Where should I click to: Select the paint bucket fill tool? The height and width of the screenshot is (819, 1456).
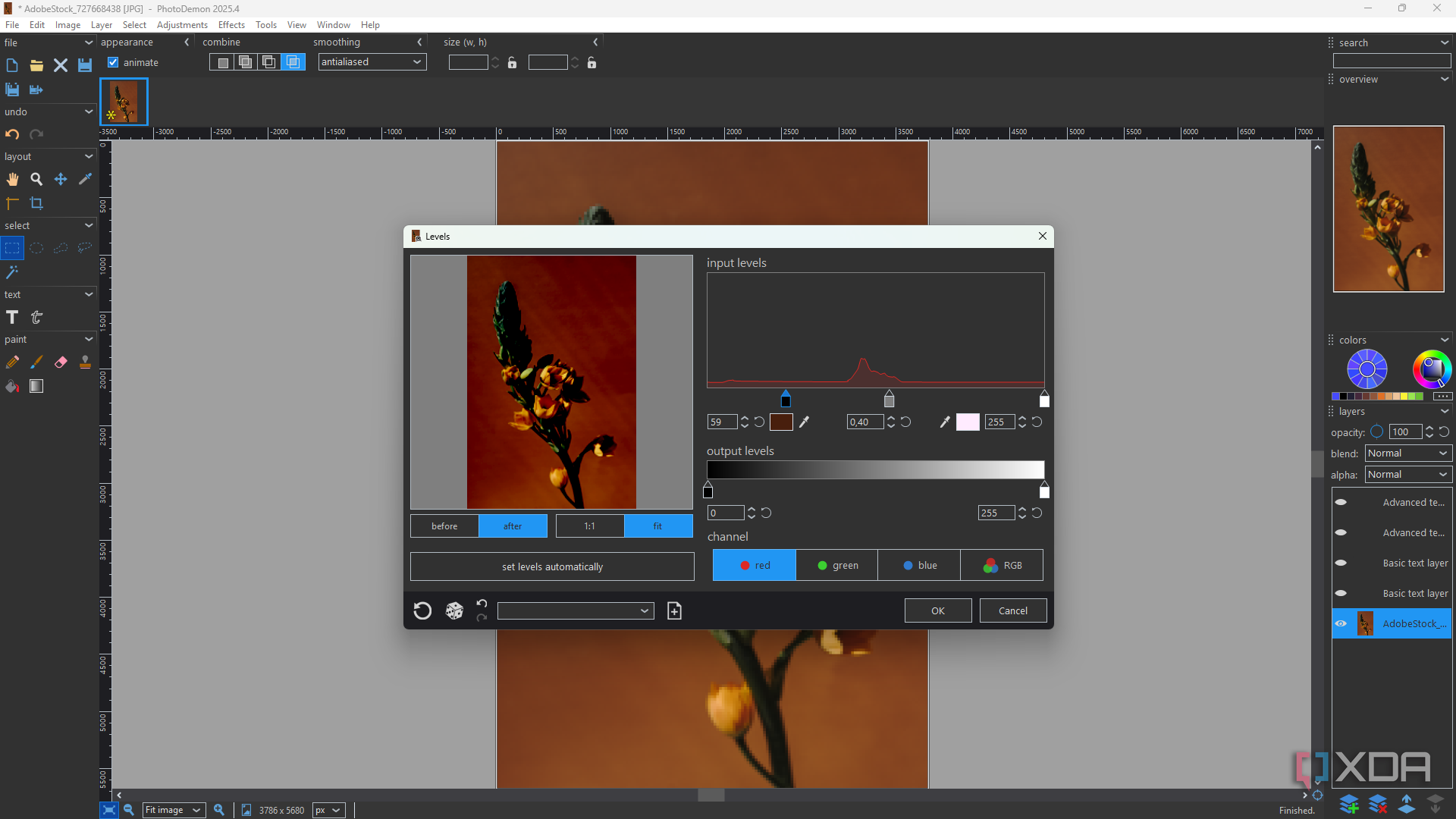point(12,387)
